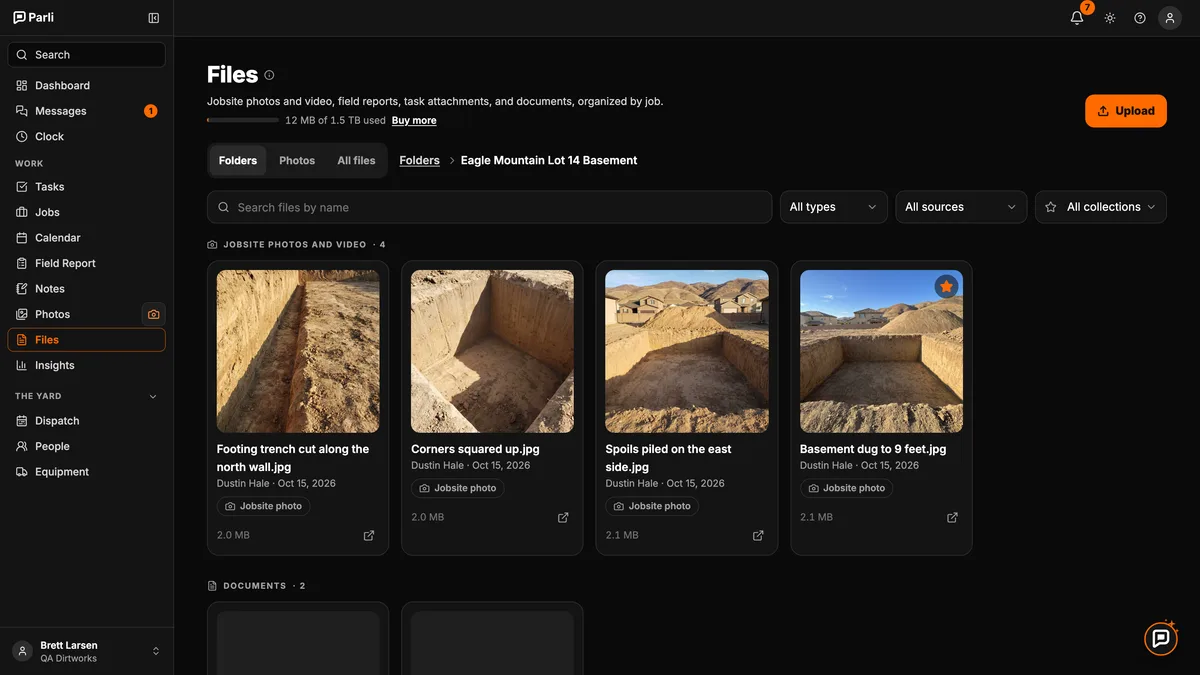Open help question mark icon

click(1140, 18)
